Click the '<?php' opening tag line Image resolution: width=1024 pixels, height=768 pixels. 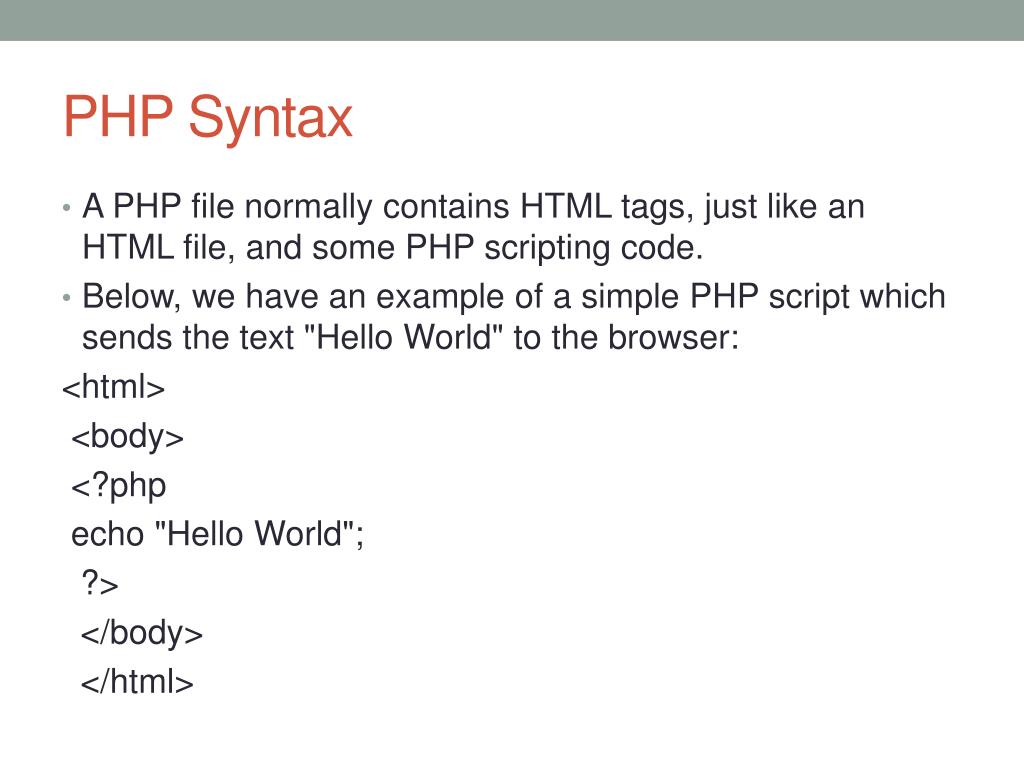pos(119,487)
